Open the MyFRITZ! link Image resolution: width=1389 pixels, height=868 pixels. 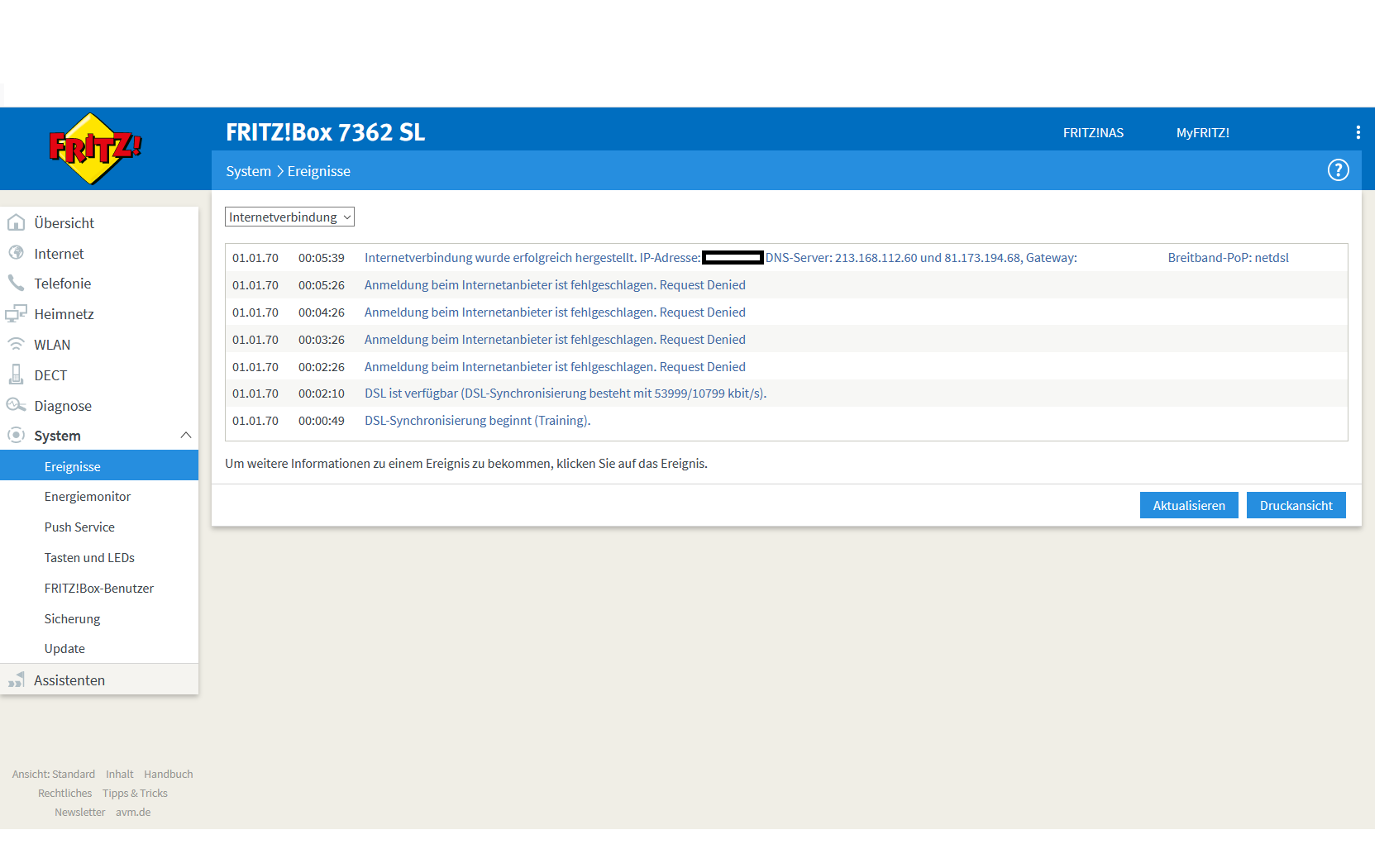coord(1202,133)
